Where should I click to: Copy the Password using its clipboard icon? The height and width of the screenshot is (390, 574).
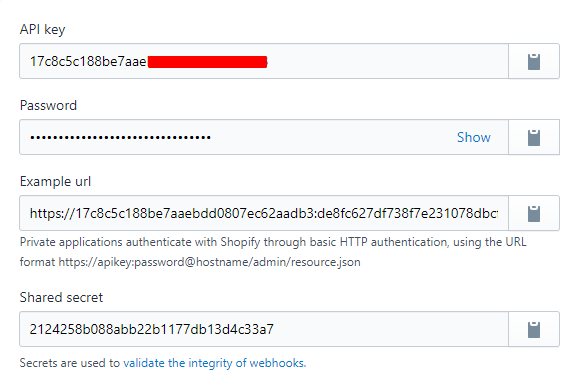[x=534, y=137]
